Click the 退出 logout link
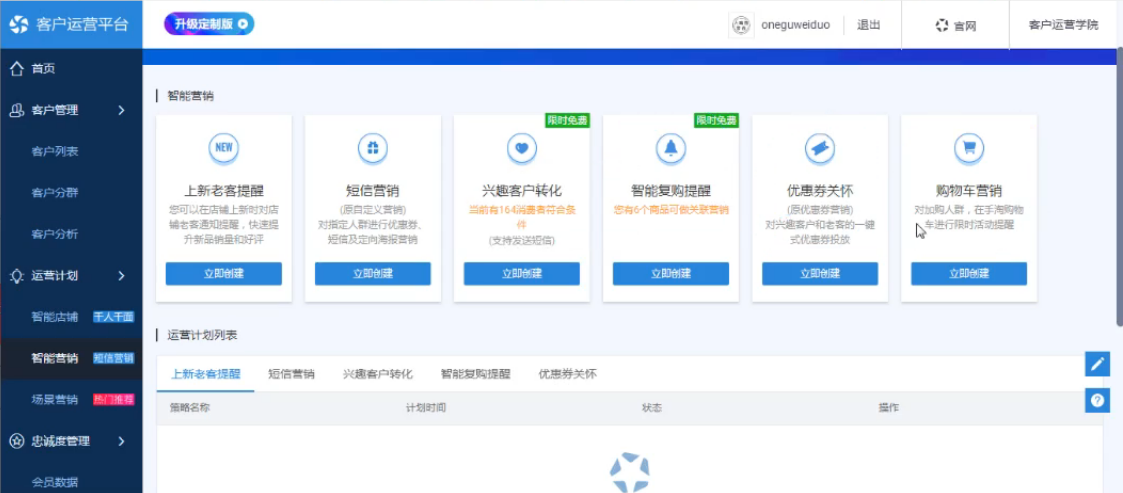Screen dimensions: 1123x493 tap(868, 25)
